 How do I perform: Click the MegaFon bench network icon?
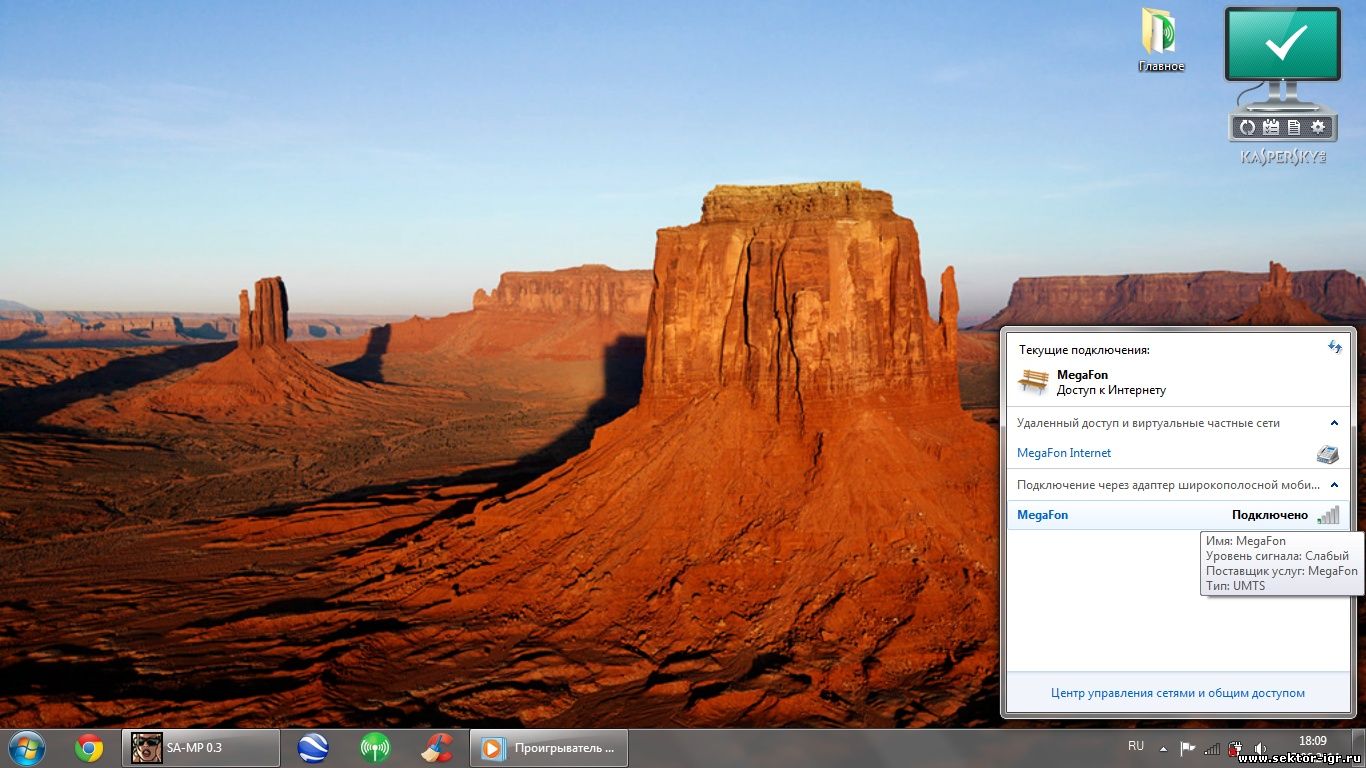click(x=1033, y=382)
